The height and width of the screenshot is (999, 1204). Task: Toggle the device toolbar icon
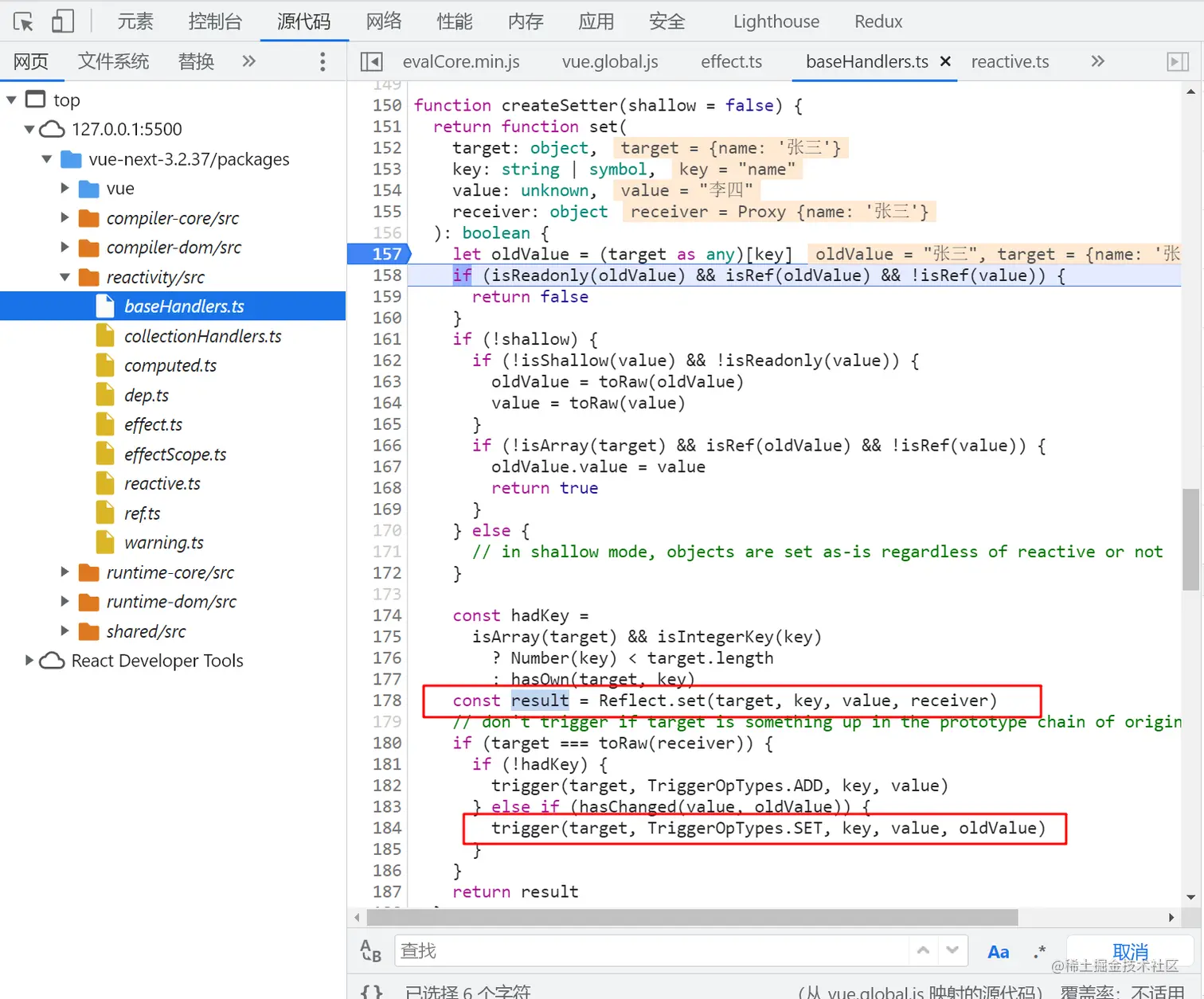click(62, 21)
